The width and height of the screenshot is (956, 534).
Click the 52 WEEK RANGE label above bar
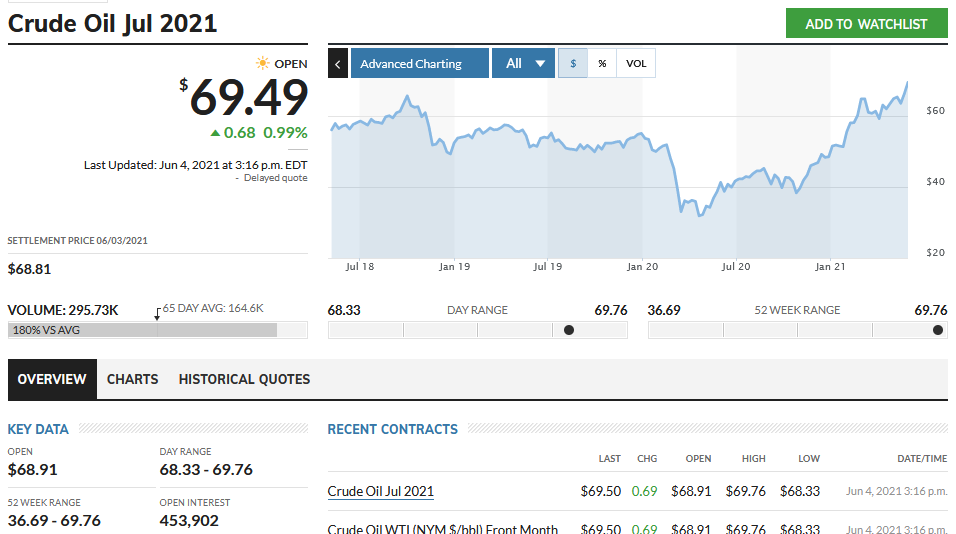coord(797,310)
